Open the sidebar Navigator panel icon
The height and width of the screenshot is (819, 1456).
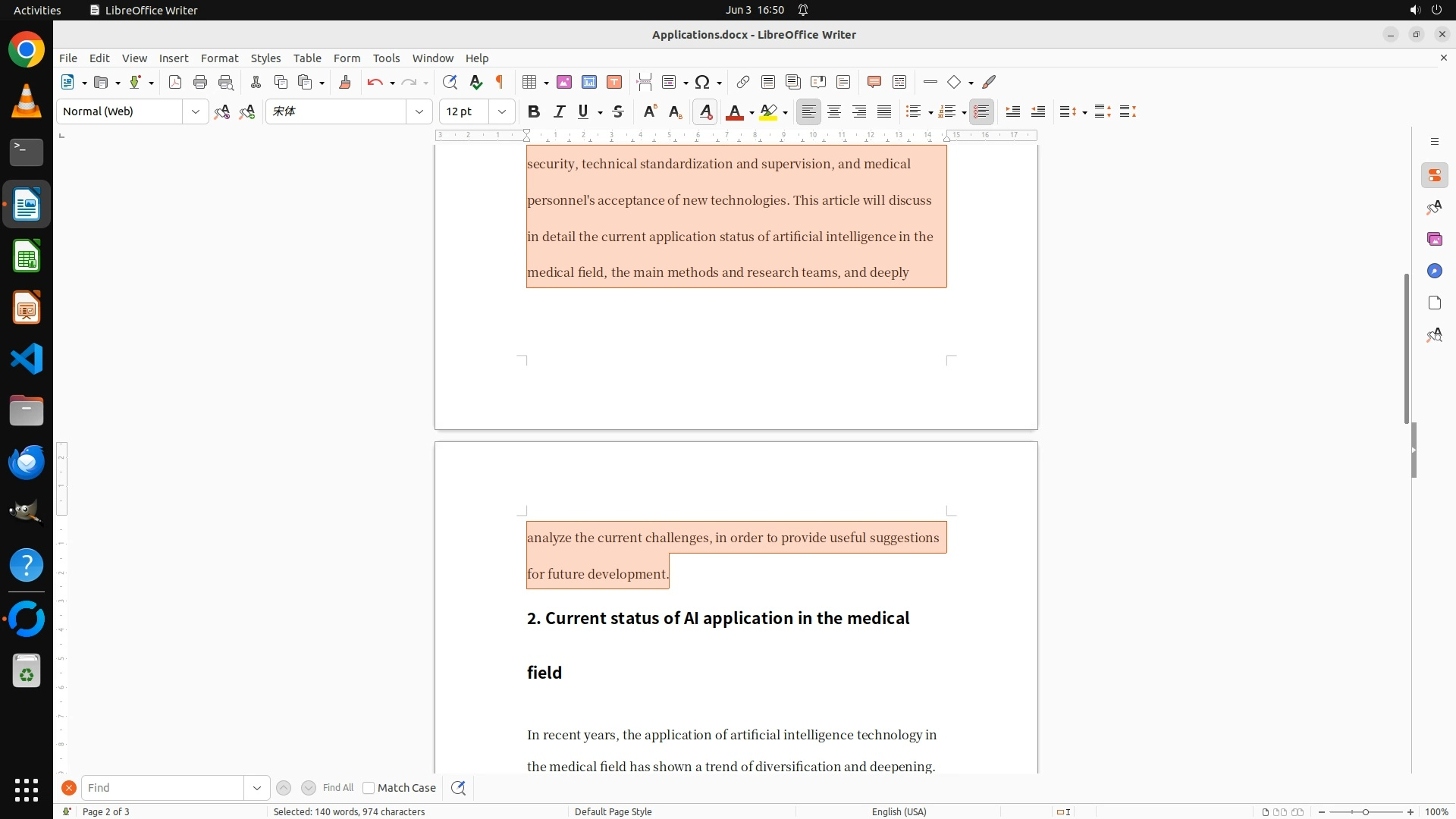coord(1434,271)
